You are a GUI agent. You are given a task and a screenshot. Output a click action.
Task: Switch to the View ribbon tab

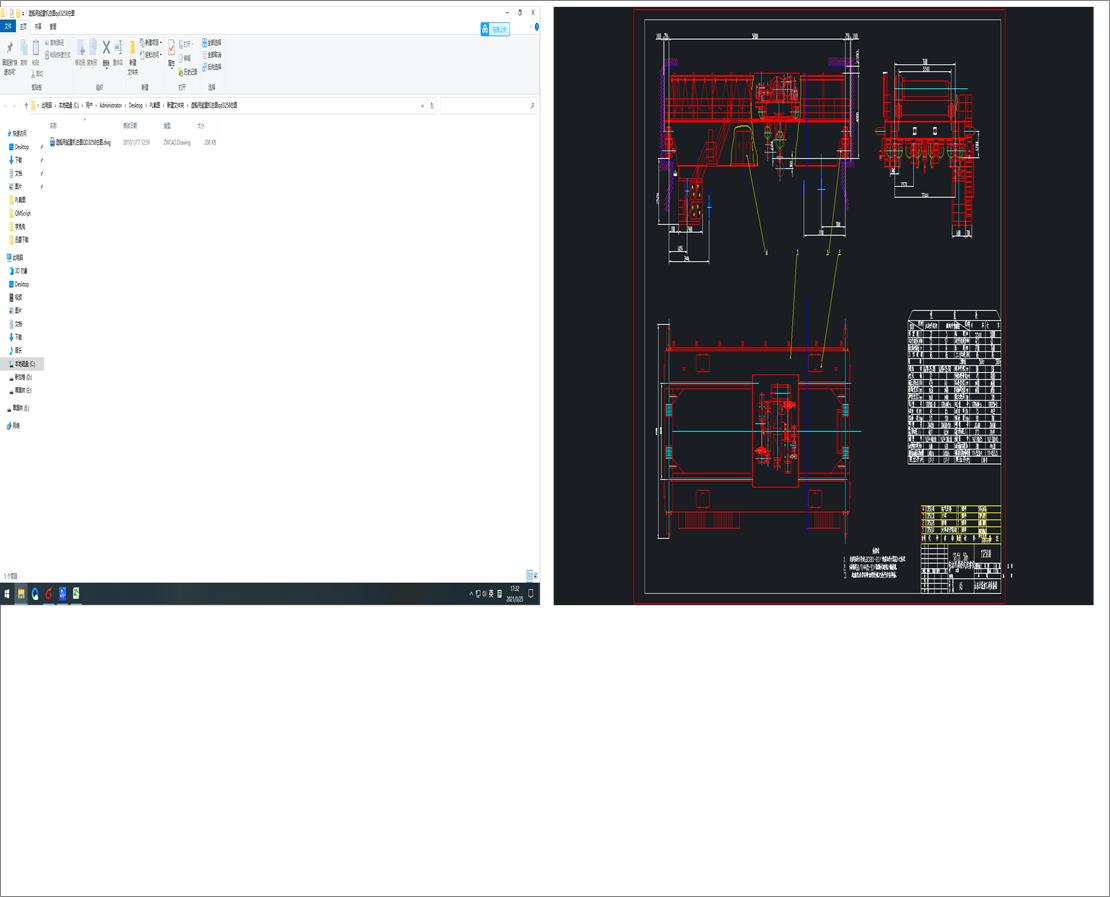51,27
